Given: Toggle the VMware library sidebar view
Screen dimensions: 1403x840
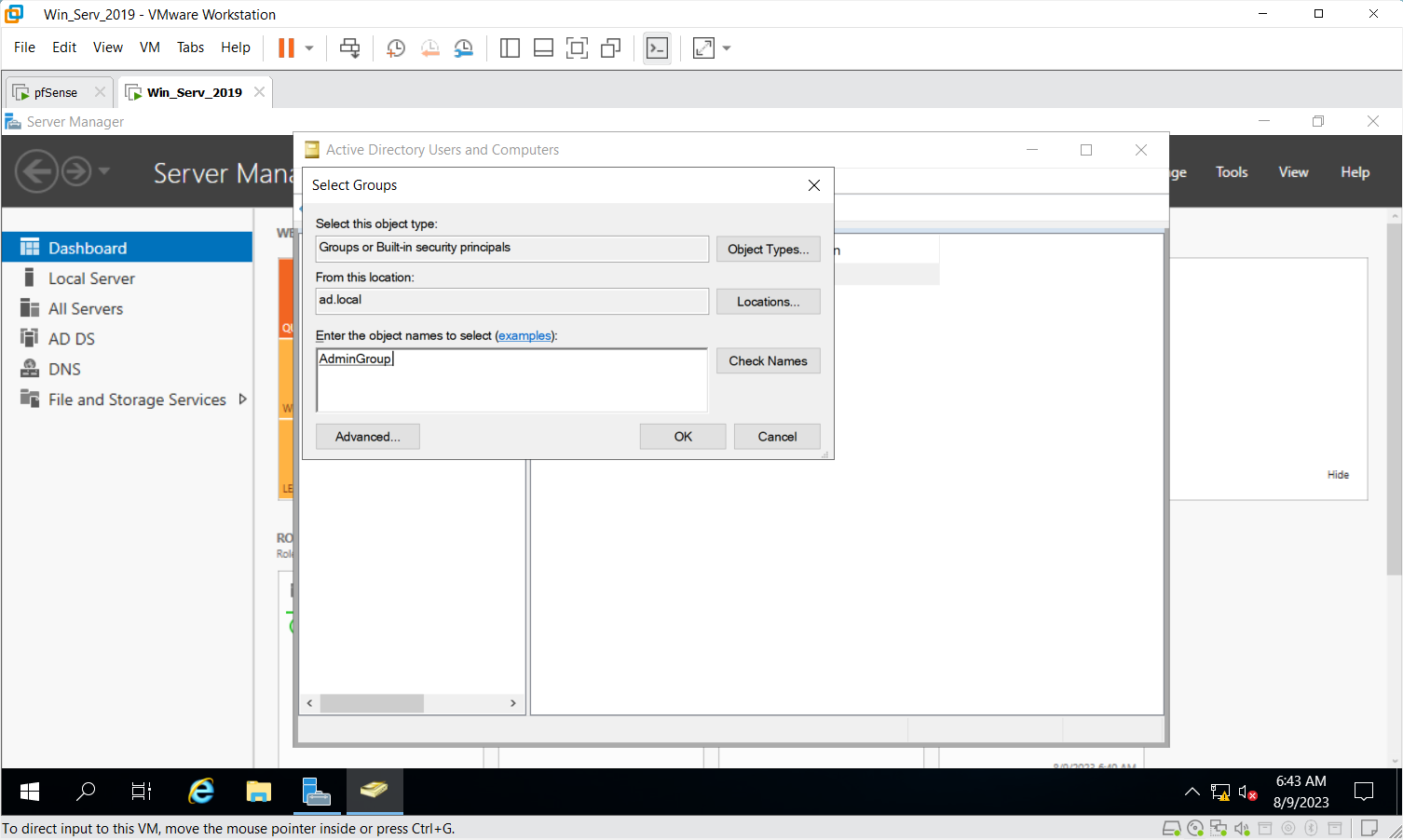Looking at the screenshot, I should pyautogui.click(x=510, y=48).
